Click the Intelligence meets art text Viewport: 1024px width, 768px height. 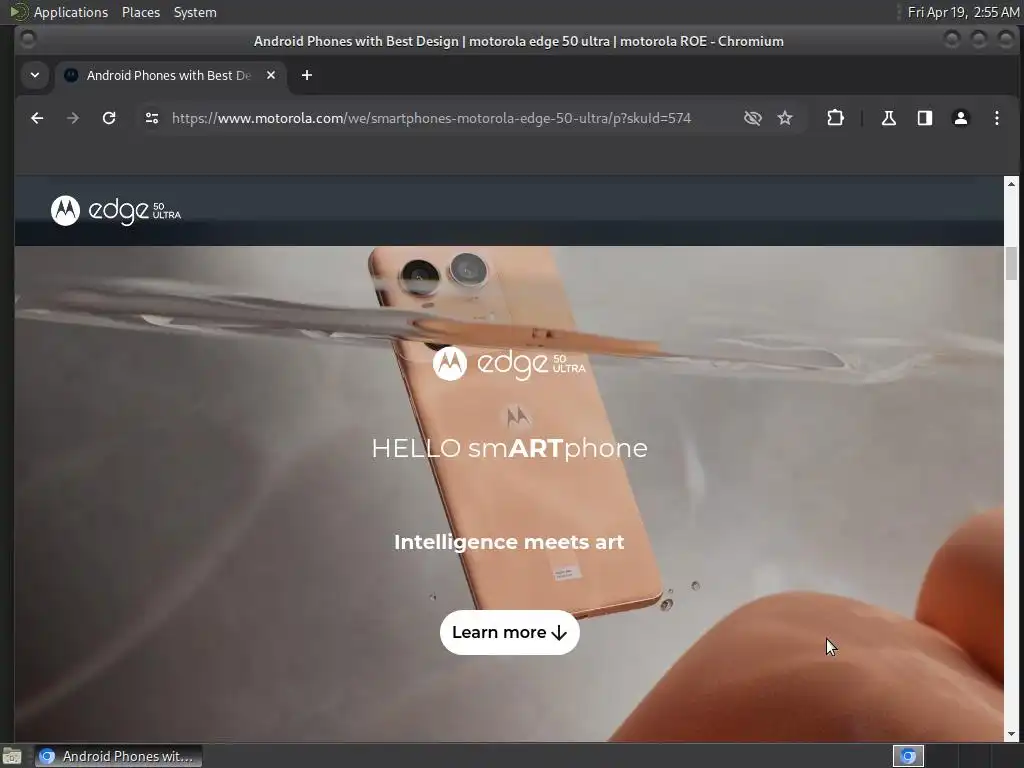(x=509, y=542)
